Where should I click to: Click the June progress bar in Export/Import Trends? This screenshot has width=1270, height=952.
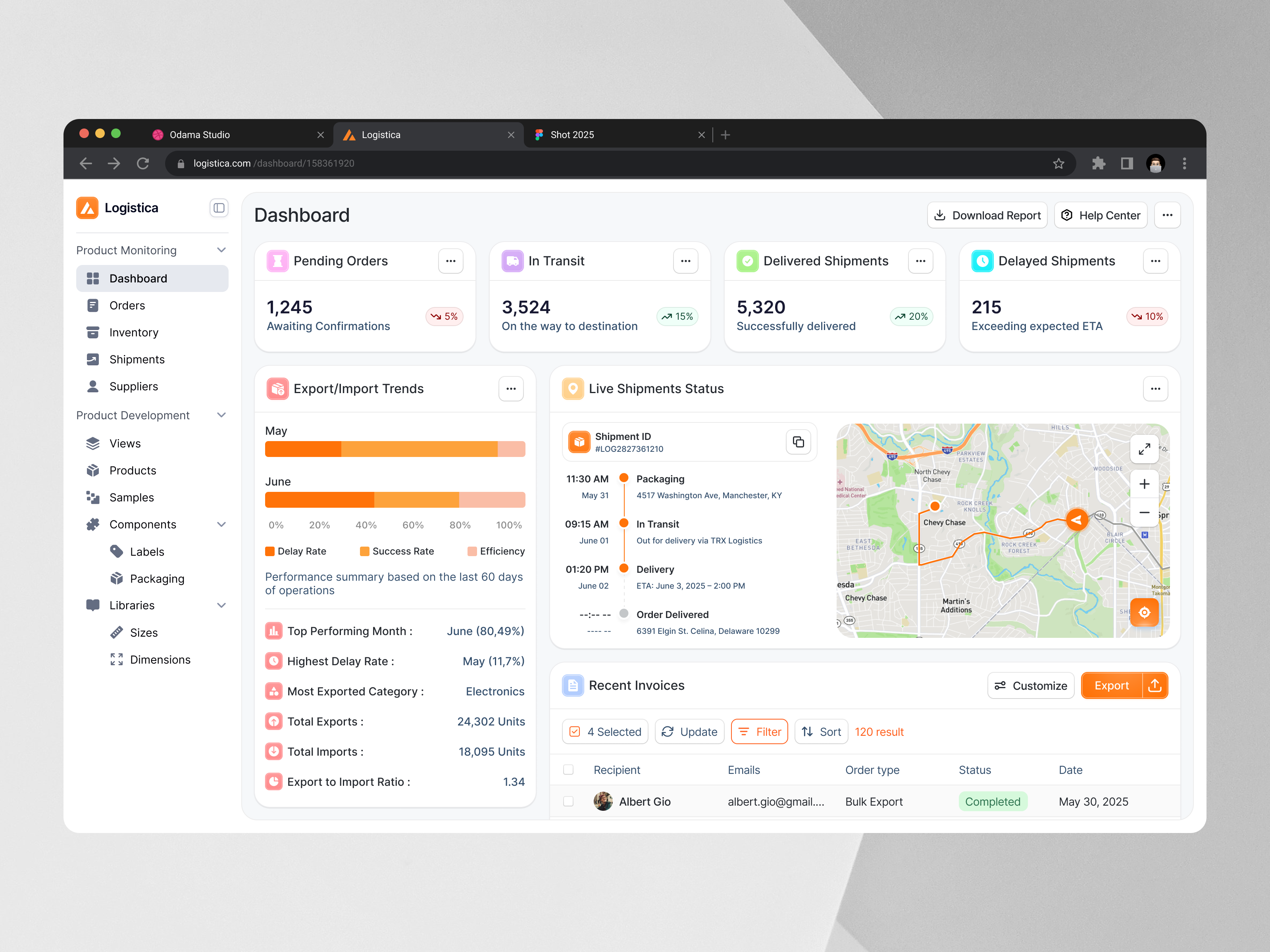(395, 499)
